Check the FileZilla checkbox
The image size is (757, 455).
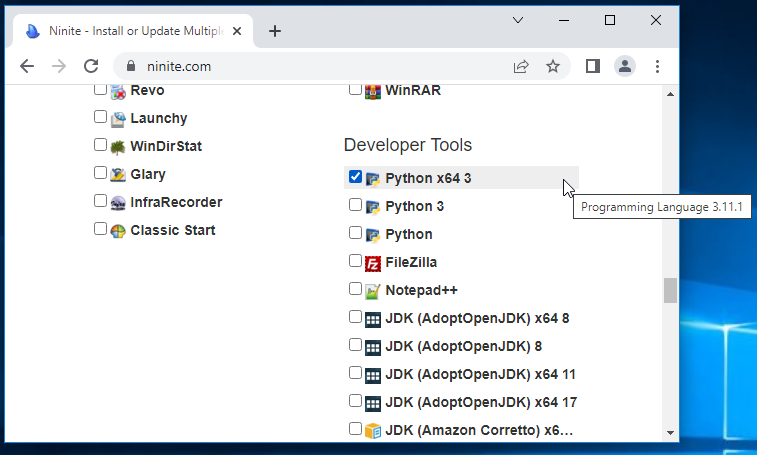pos(355,261)
